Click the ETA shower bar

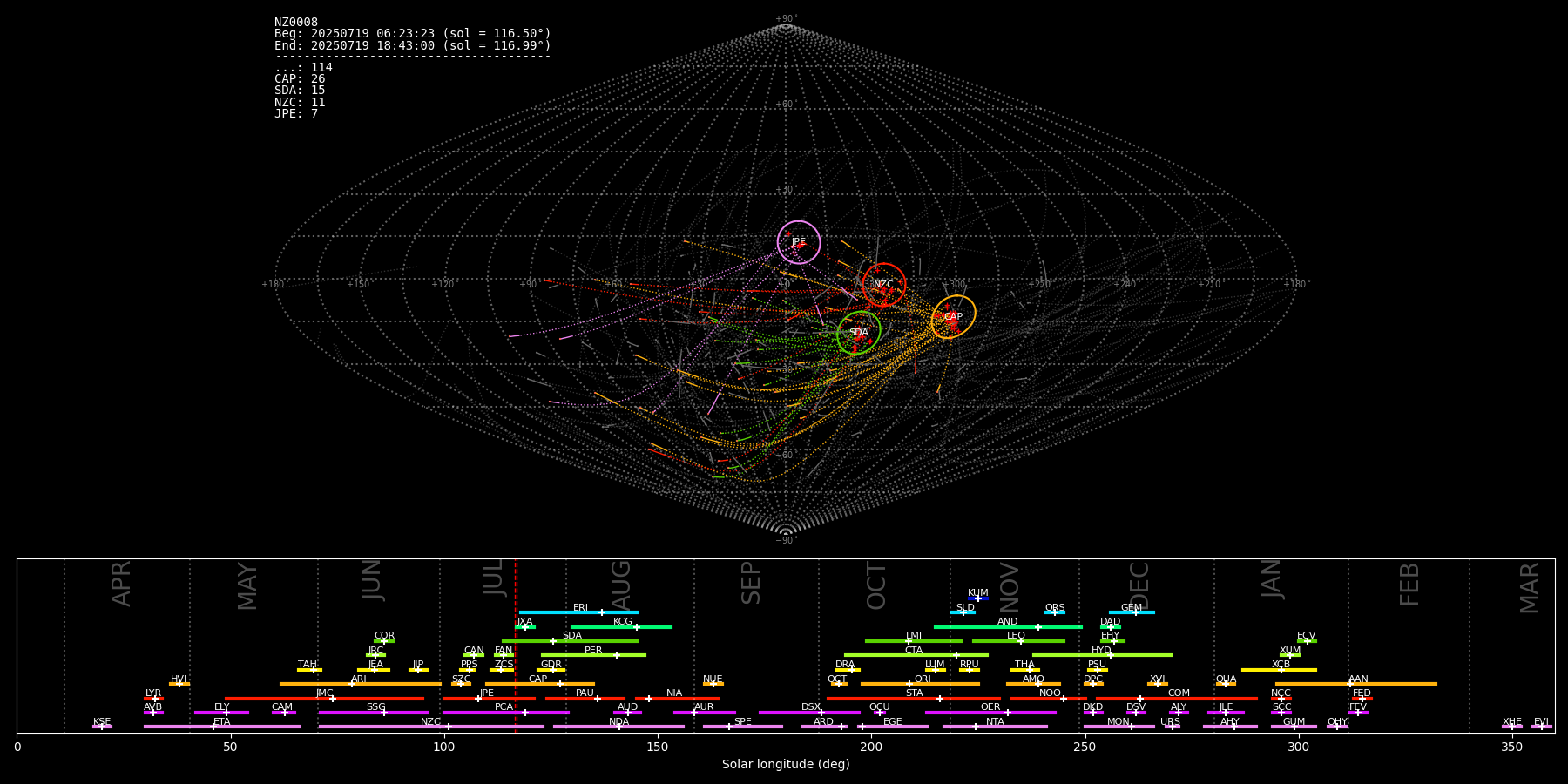(x=222, y=726)
